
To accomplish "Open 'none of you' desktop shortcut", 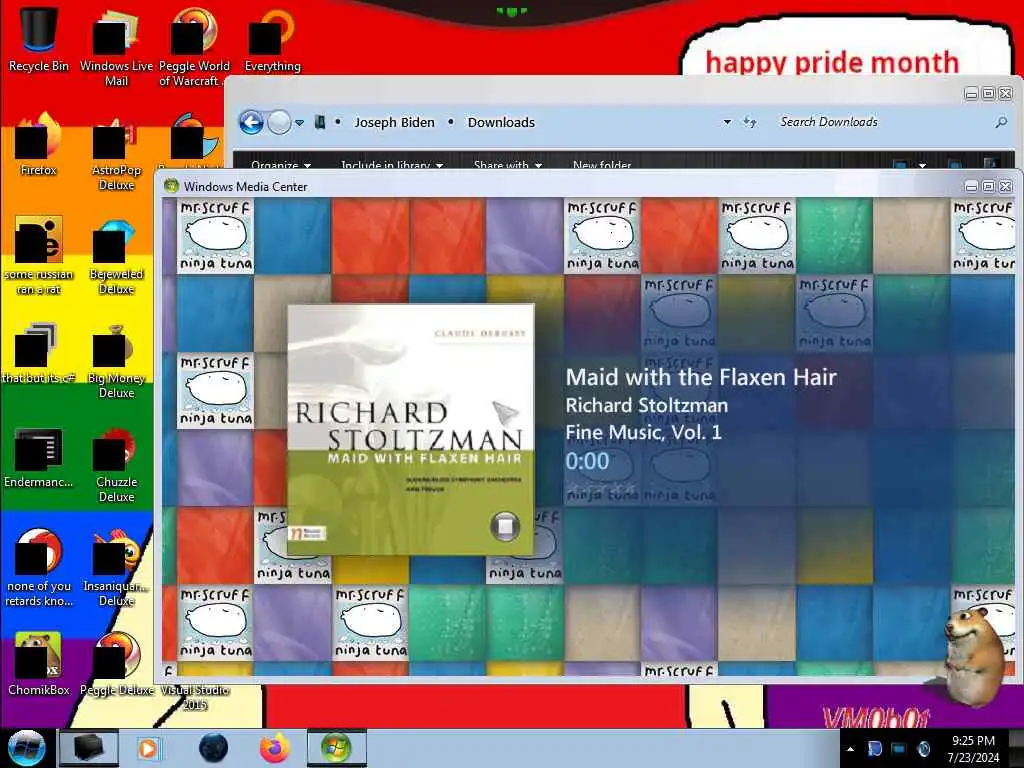I will click(x=38, y=567).
